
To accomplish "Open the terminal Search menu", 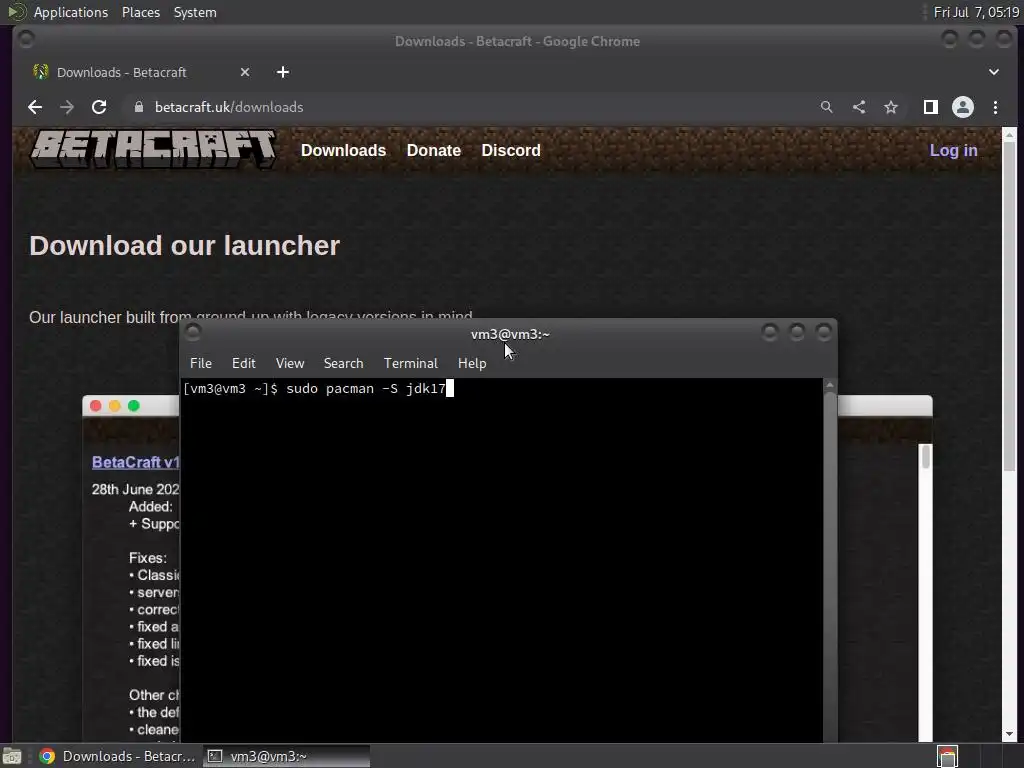I will pos(344,363).
